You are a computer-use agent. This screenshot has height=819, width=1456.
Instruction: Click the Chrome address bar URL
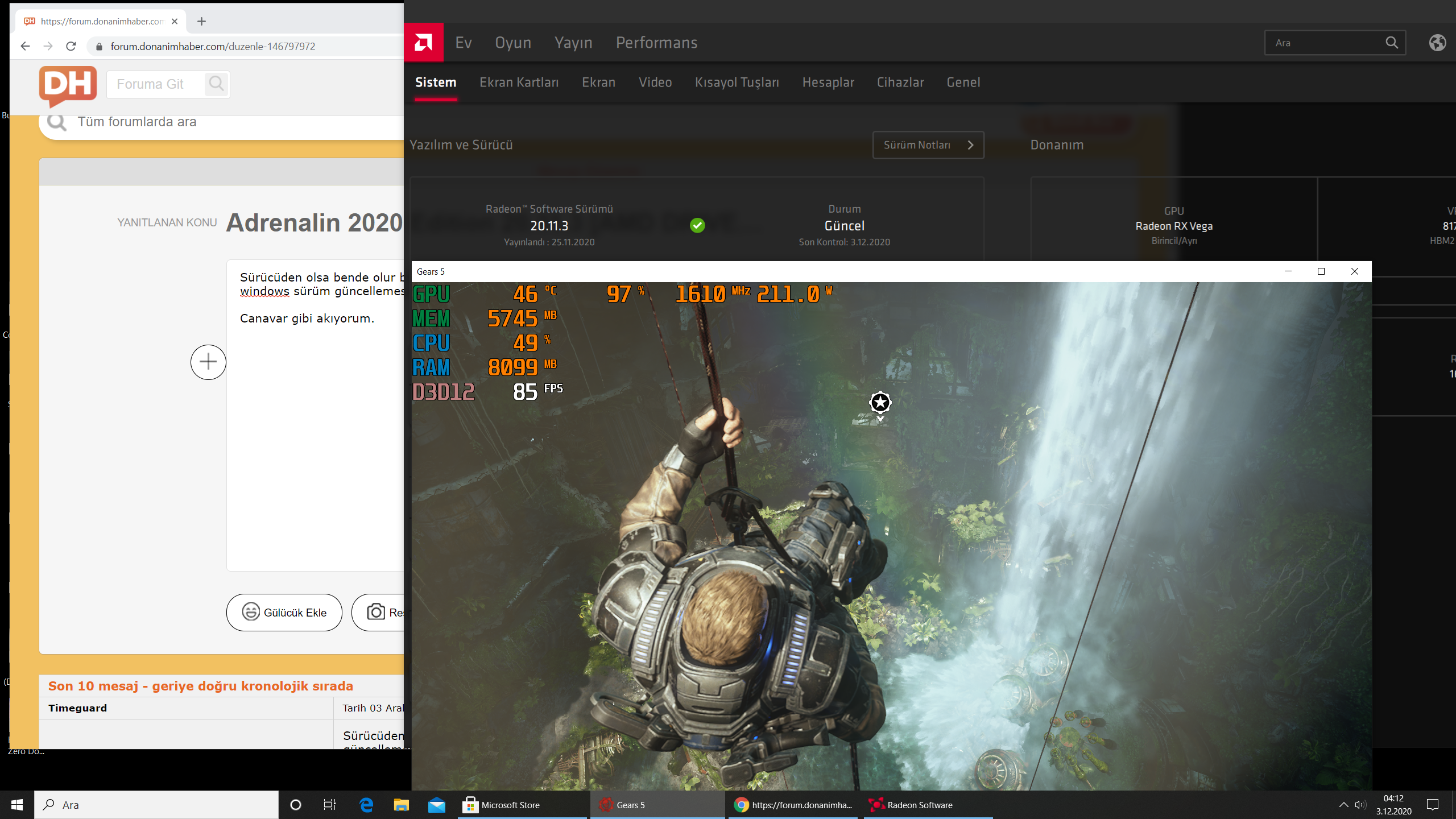[213, 46]
